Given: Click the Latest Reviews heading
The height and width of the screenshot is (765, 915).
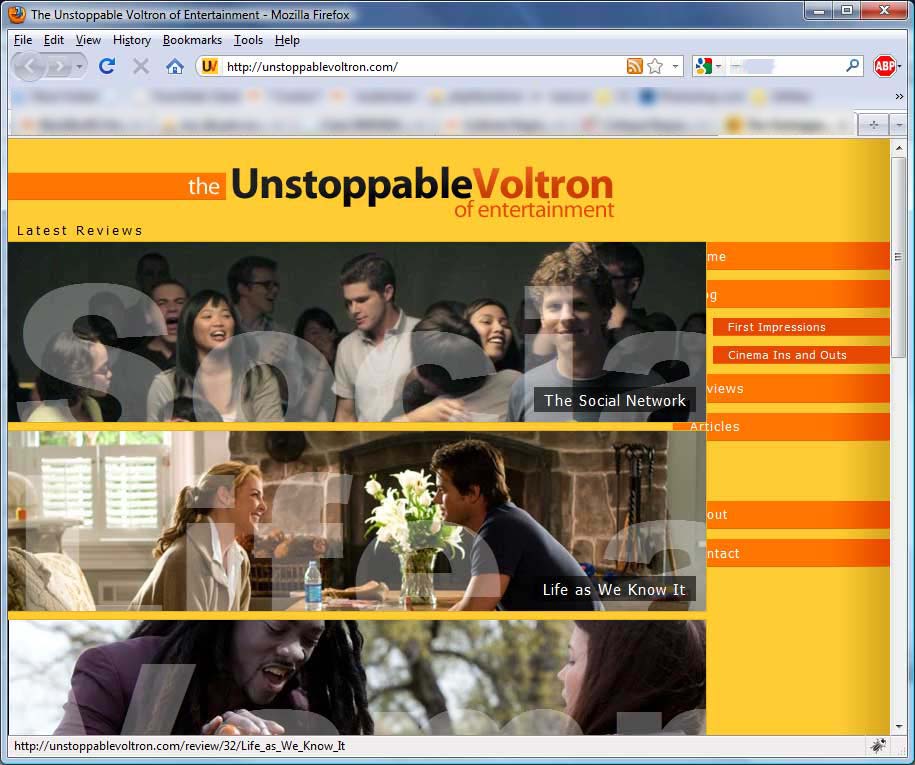Looking at the screenshot, I should (x=80, y=230).
